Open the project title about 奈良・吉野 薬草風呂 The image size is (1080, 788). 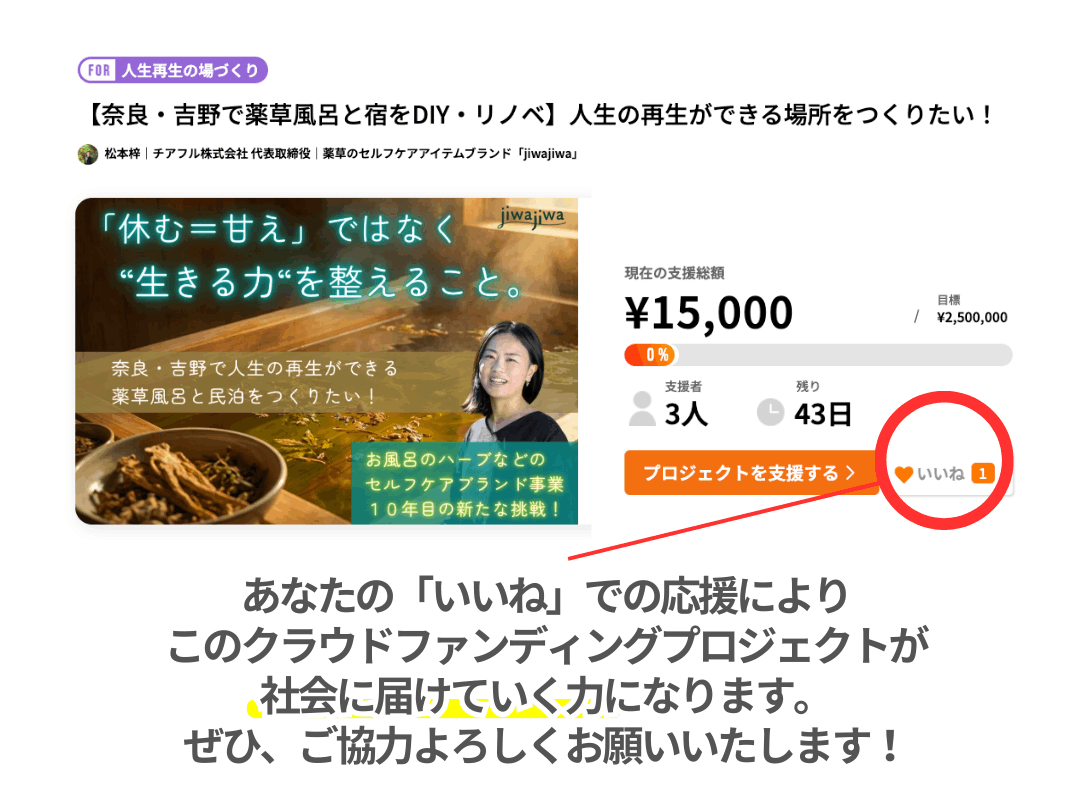(539, 114)
